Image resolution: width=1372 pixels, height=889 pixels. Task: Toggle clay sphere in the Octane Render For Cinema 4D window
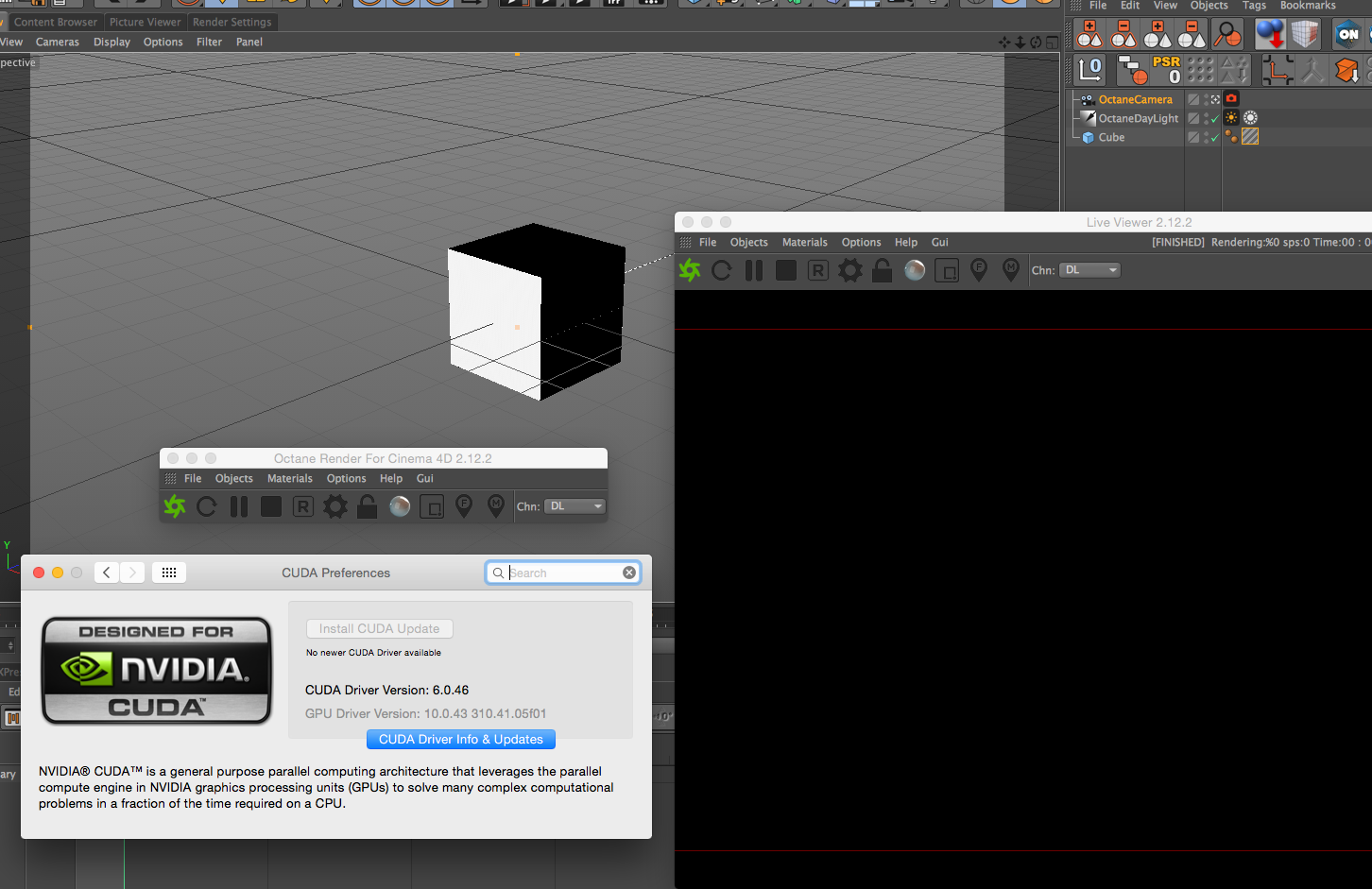(400, 506)
